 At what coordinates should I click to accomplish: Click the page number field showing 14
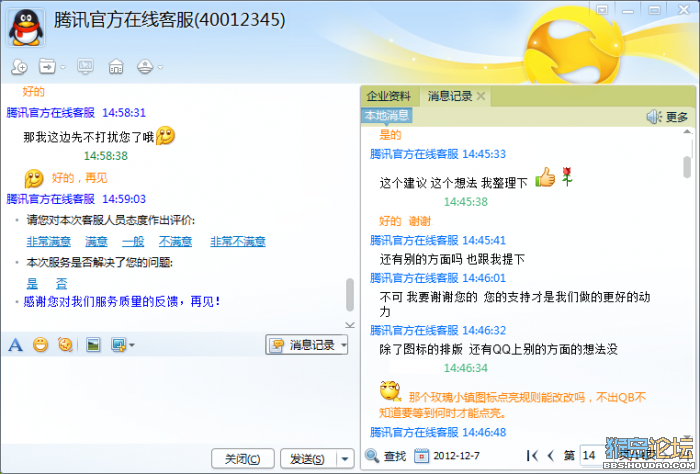point(592,455)
